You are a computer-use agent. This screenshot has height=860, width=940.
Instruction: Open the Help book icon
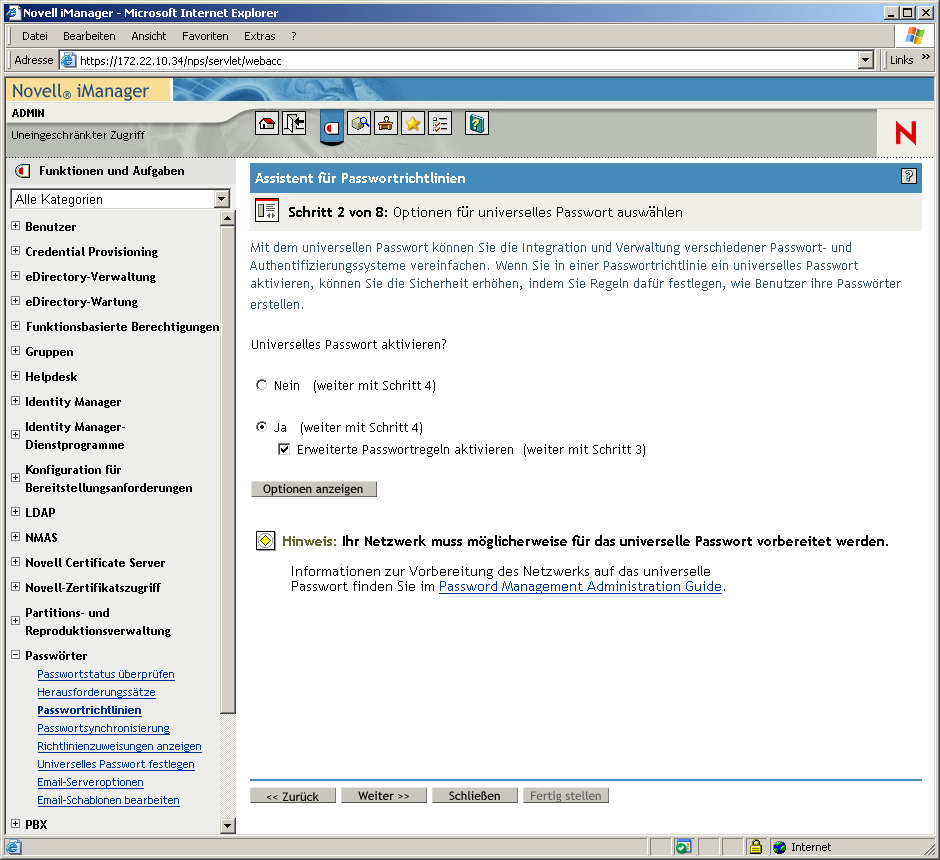[477, 123]
